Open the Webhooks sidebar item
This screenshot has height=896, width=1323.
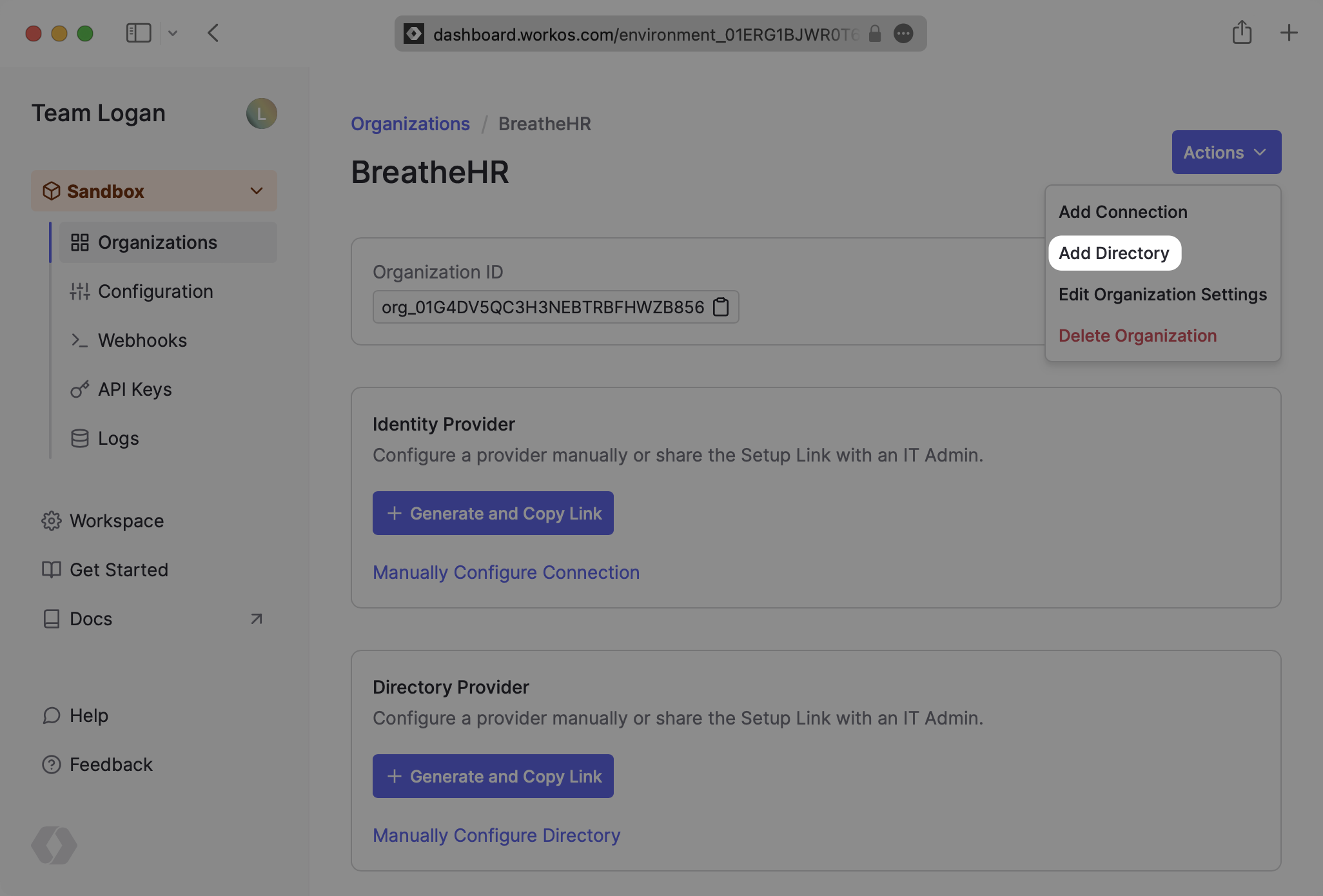click(x=142, y=340)
